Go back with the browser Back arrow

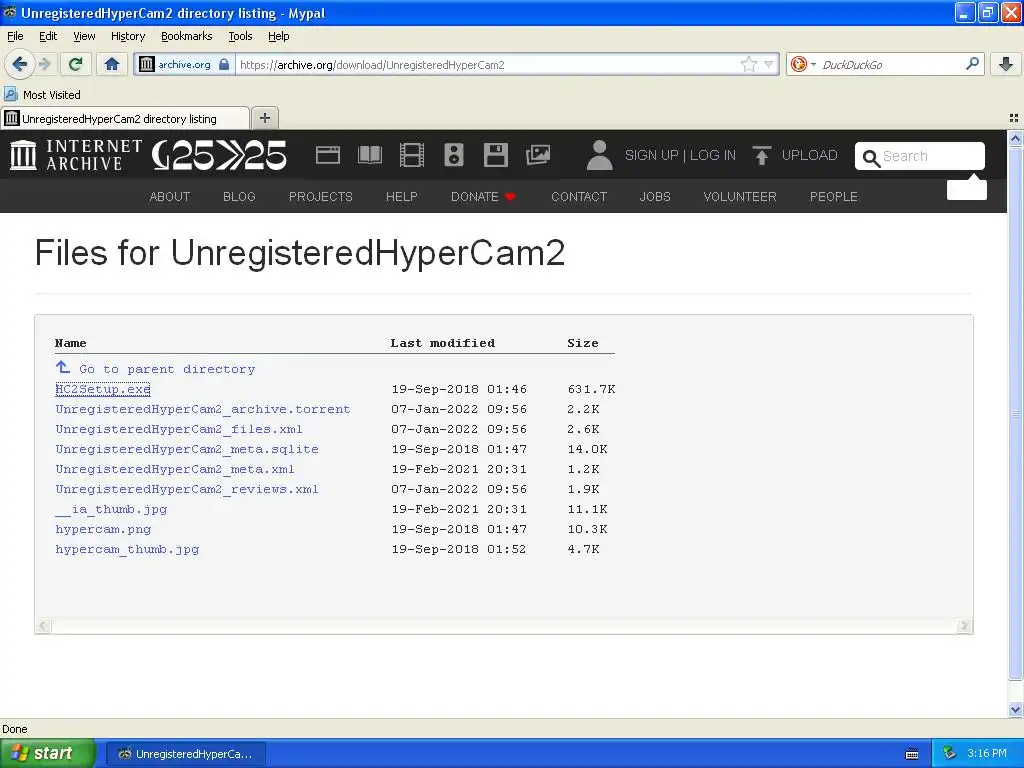point(19,64)
